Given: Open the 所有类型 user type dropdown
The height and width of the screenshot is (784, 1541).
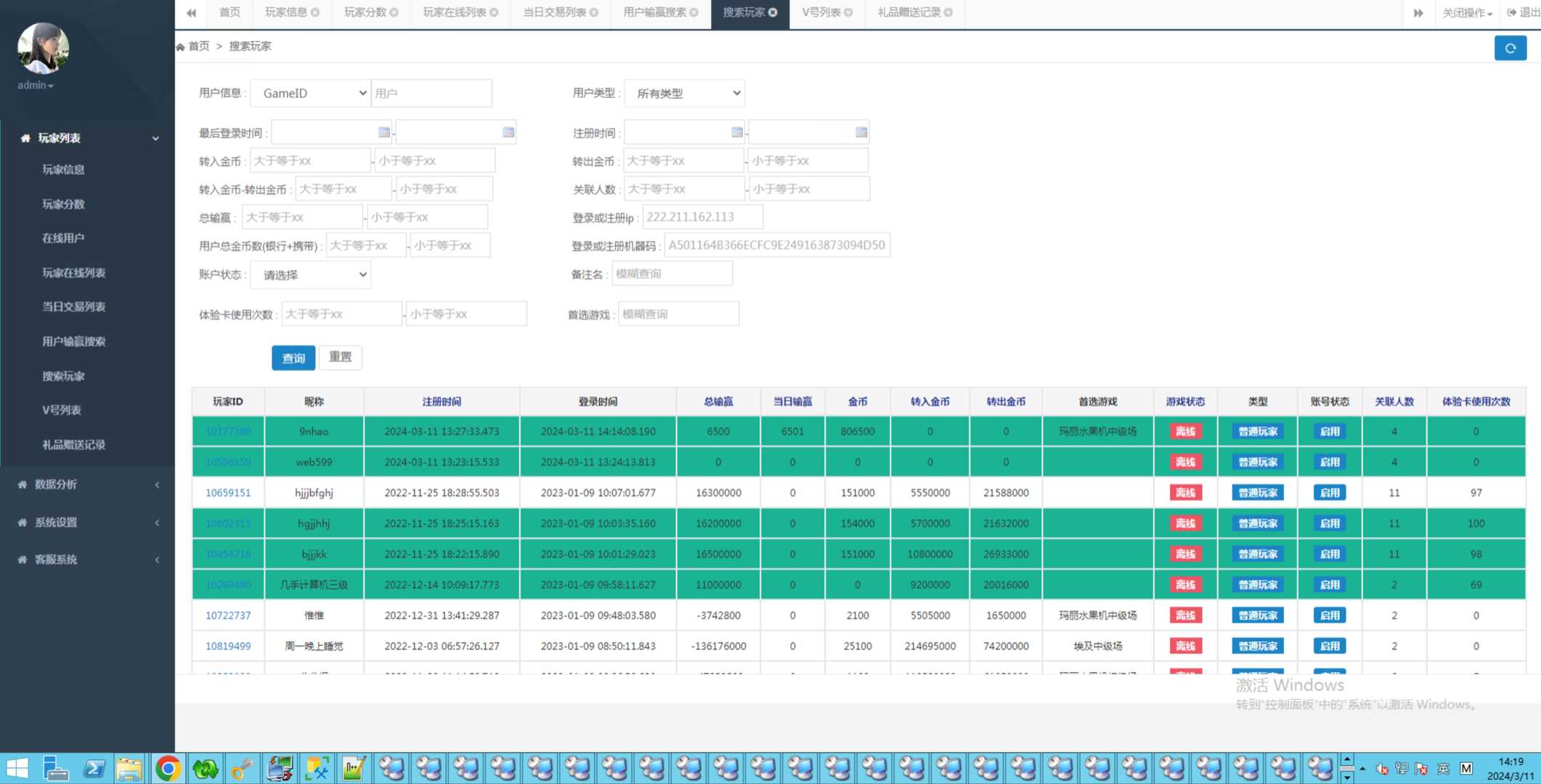Looking at the screenshot, I should pos(684,93).
